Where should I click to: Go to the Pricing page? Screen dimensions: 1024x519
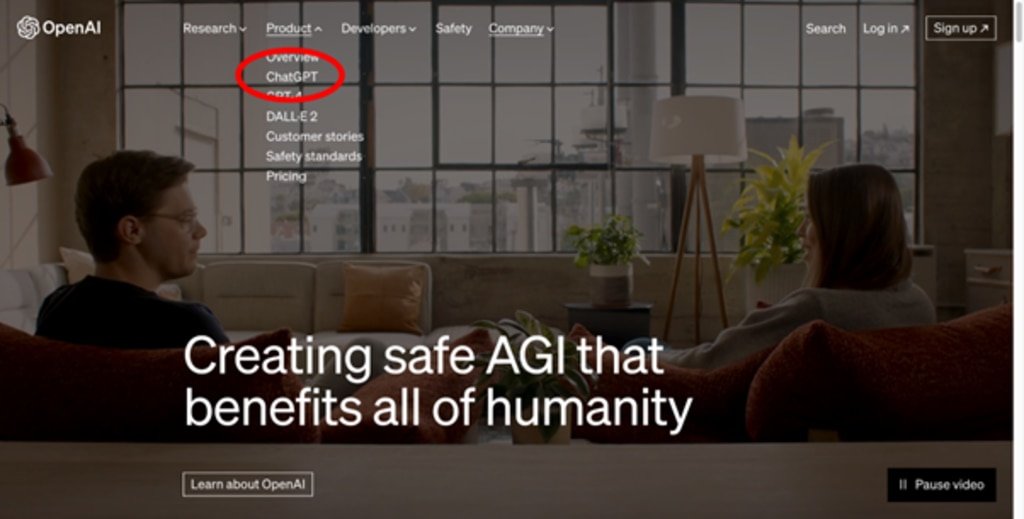click(286, 176)
